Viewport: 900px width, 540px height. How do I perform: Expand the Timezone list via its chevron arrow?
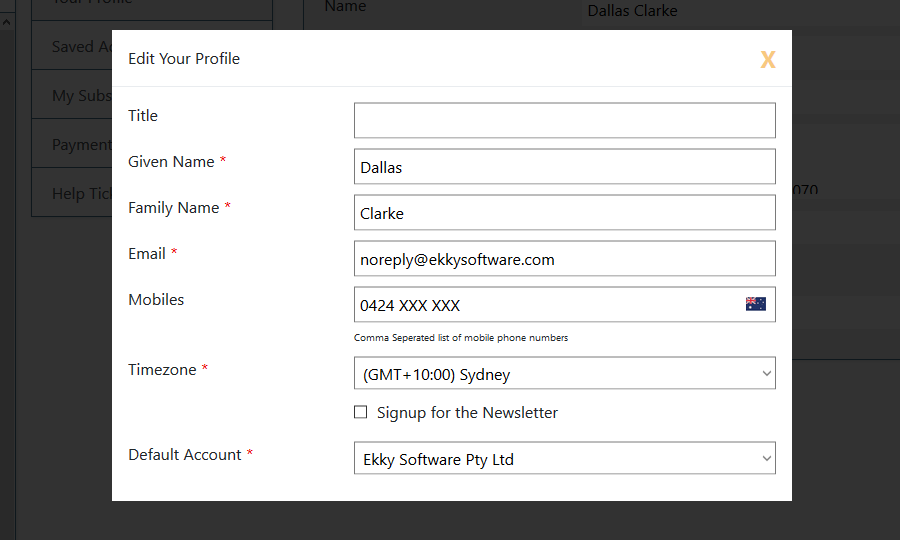pyautogui.click(x=766, y=374)
